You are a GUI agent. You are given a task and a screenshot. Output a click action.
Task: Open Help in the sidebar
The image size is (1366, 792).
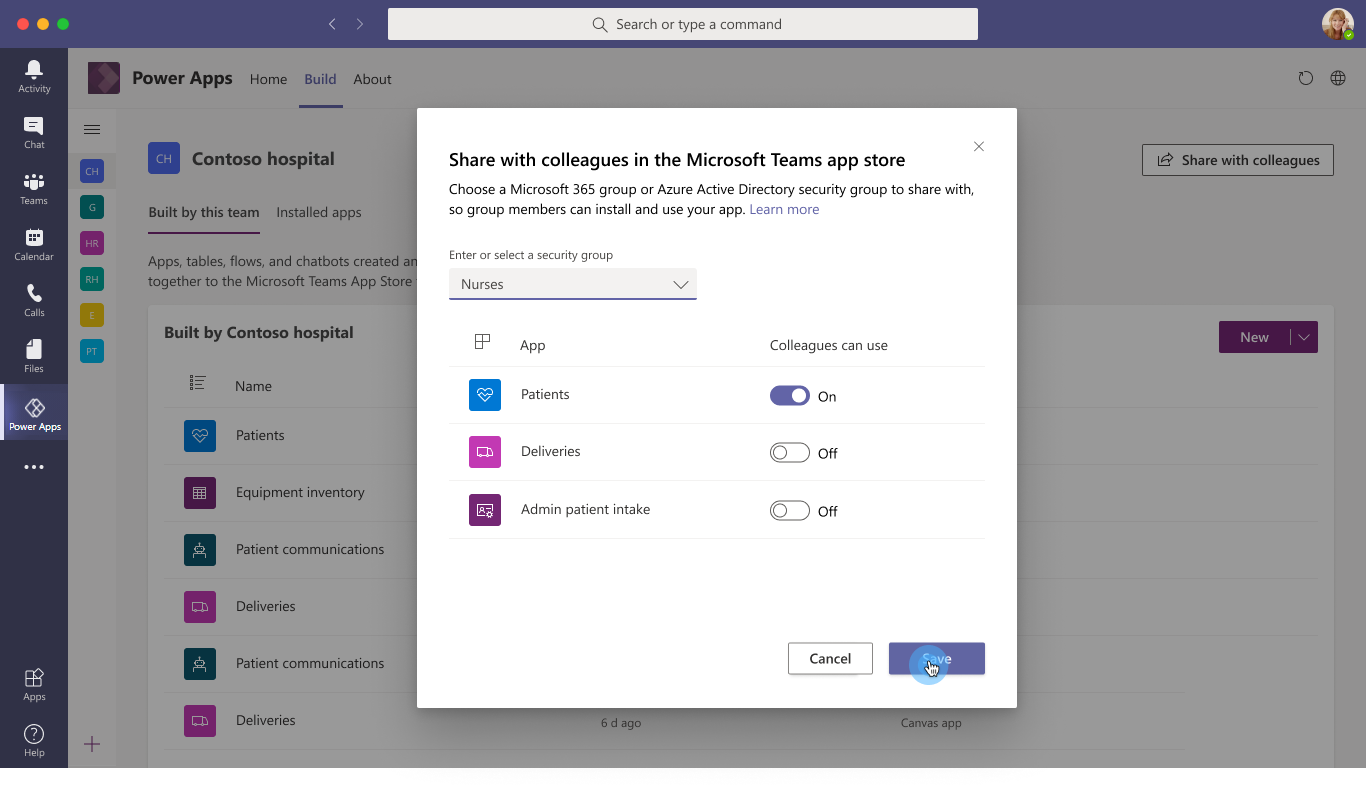coord(34,740)
